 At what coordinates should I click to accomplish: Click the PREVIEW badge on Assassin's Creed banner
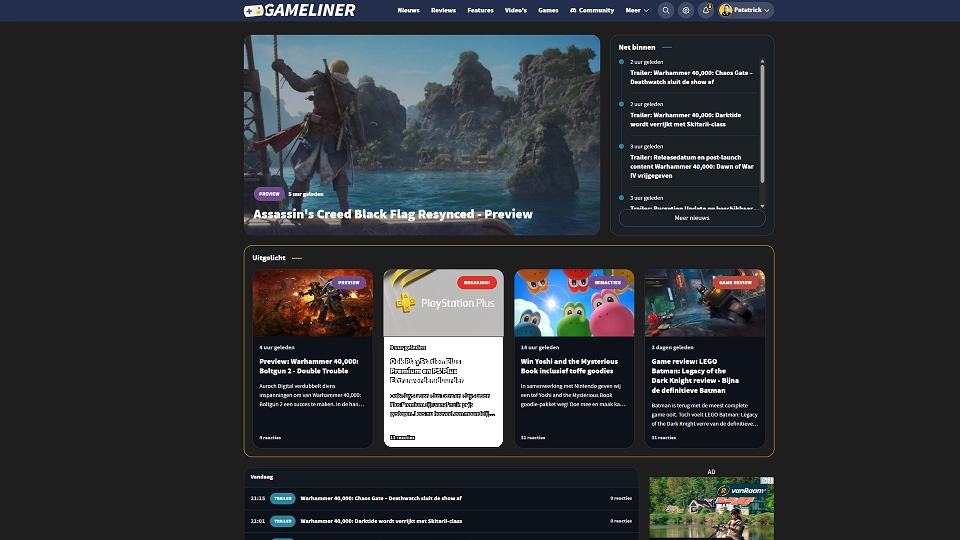[269, 194]
